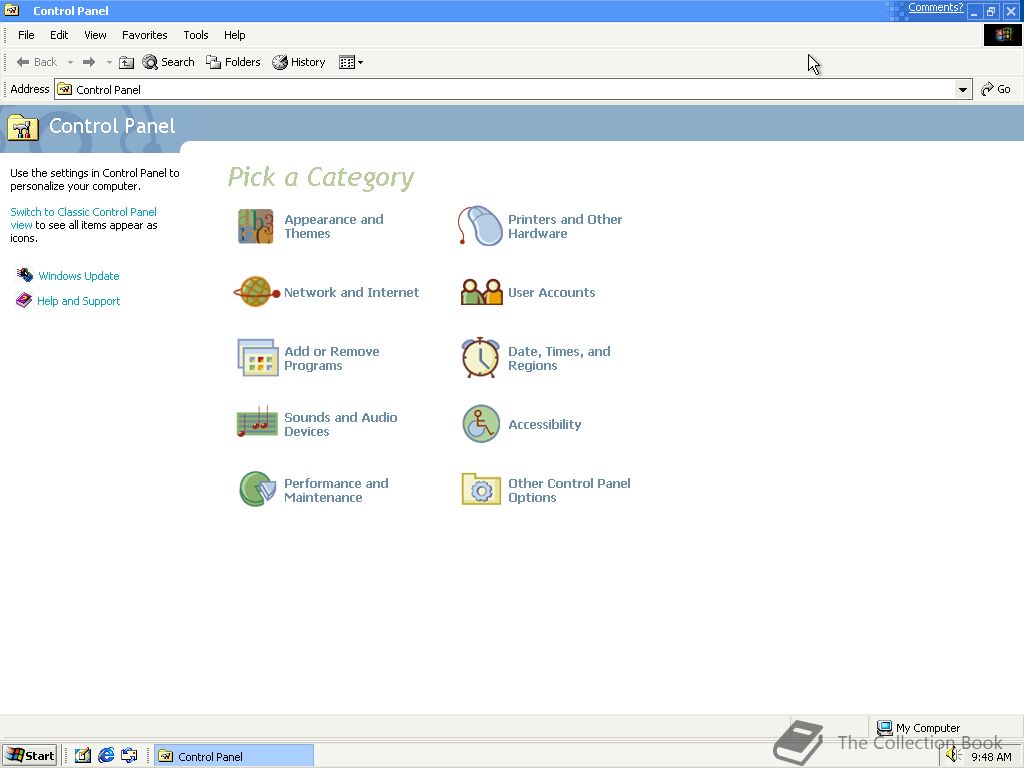Click the Windows flag logo throbber
The image size is (1024, 768).
1002,35
